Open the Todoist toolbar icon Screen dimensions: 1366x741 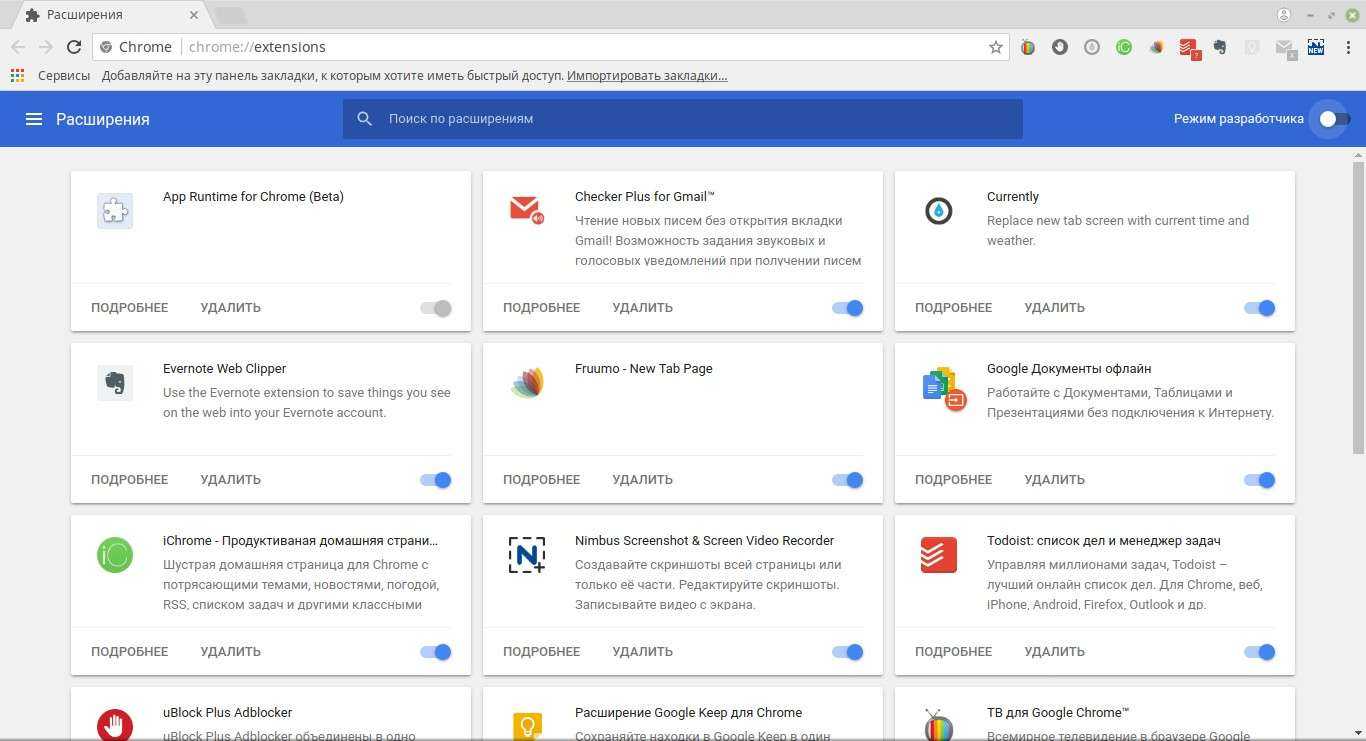coord(1189,48)
